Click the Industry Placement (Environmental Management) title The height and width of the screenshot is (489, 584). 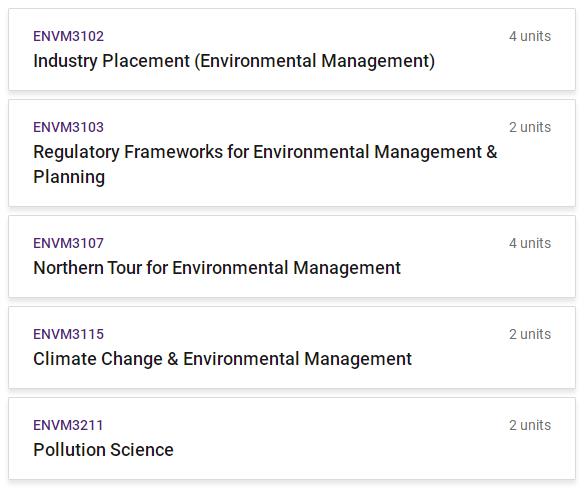(234, 61)
